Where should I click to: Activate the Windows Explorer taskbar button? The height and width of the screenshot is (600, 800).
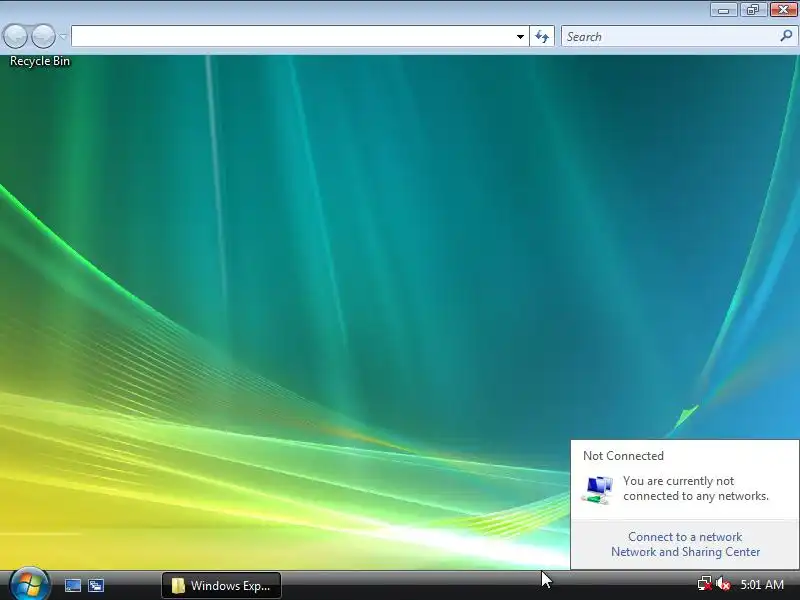221,585
